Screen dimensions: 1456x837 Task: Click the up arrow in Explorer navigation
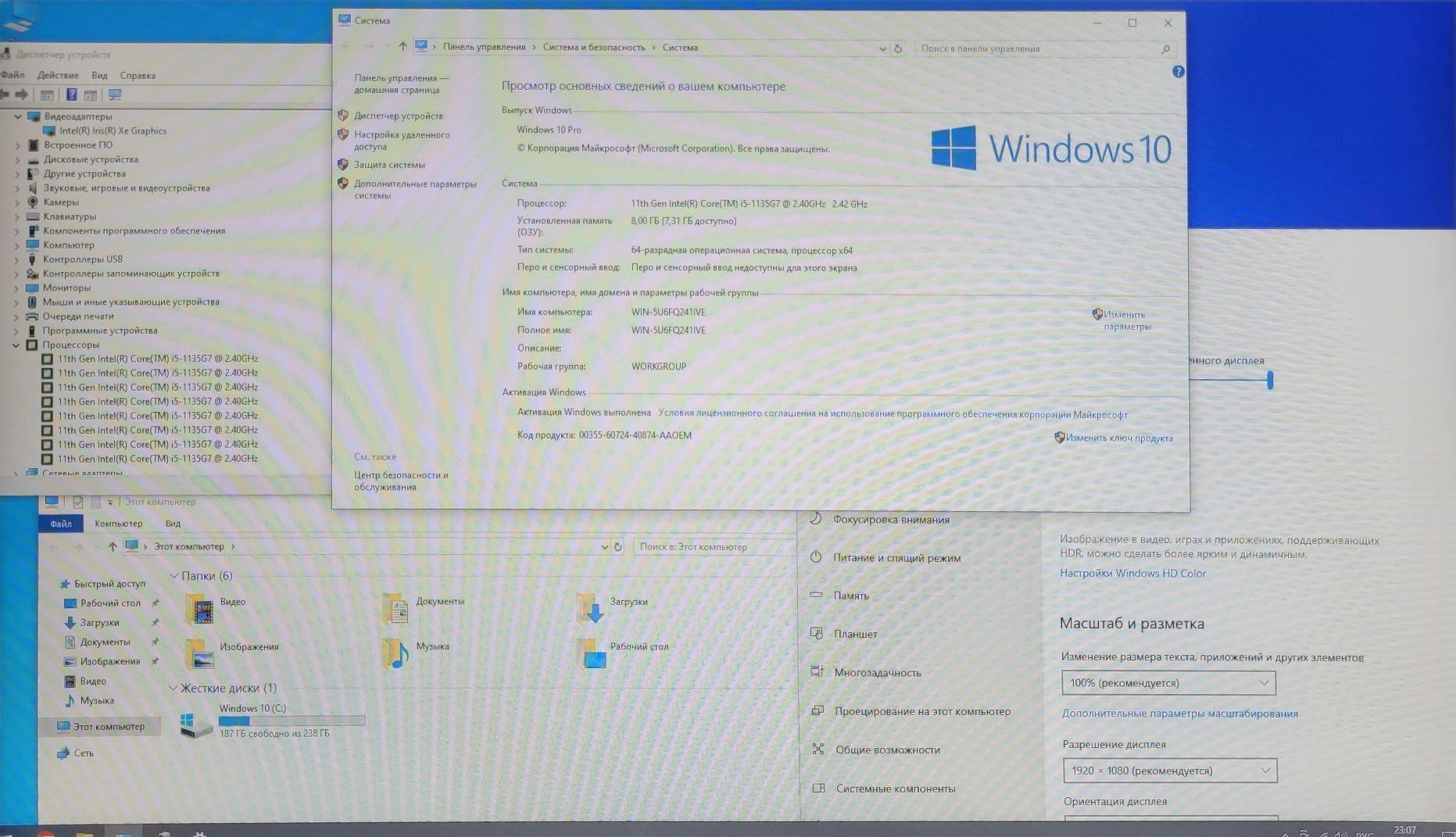(113, 546)
